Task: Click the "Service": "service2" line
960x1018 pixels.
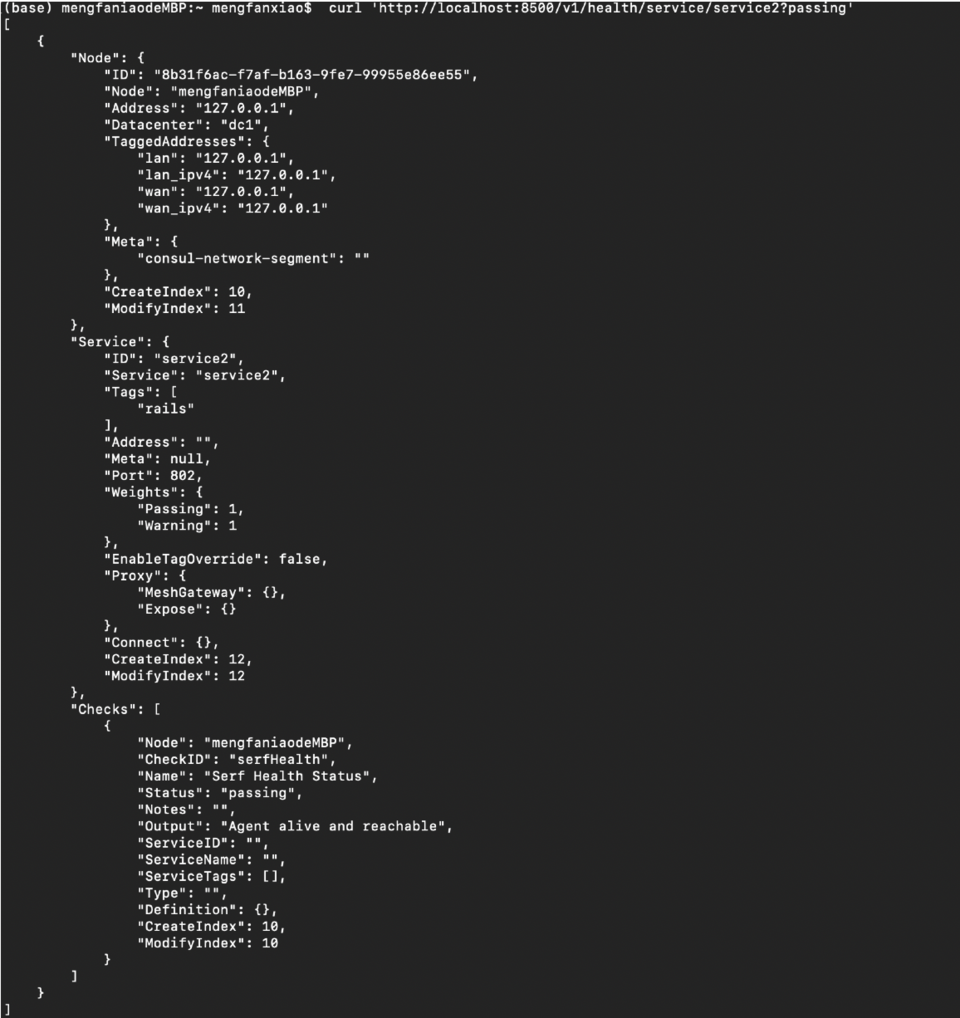Action: click(x=195, y=375)
